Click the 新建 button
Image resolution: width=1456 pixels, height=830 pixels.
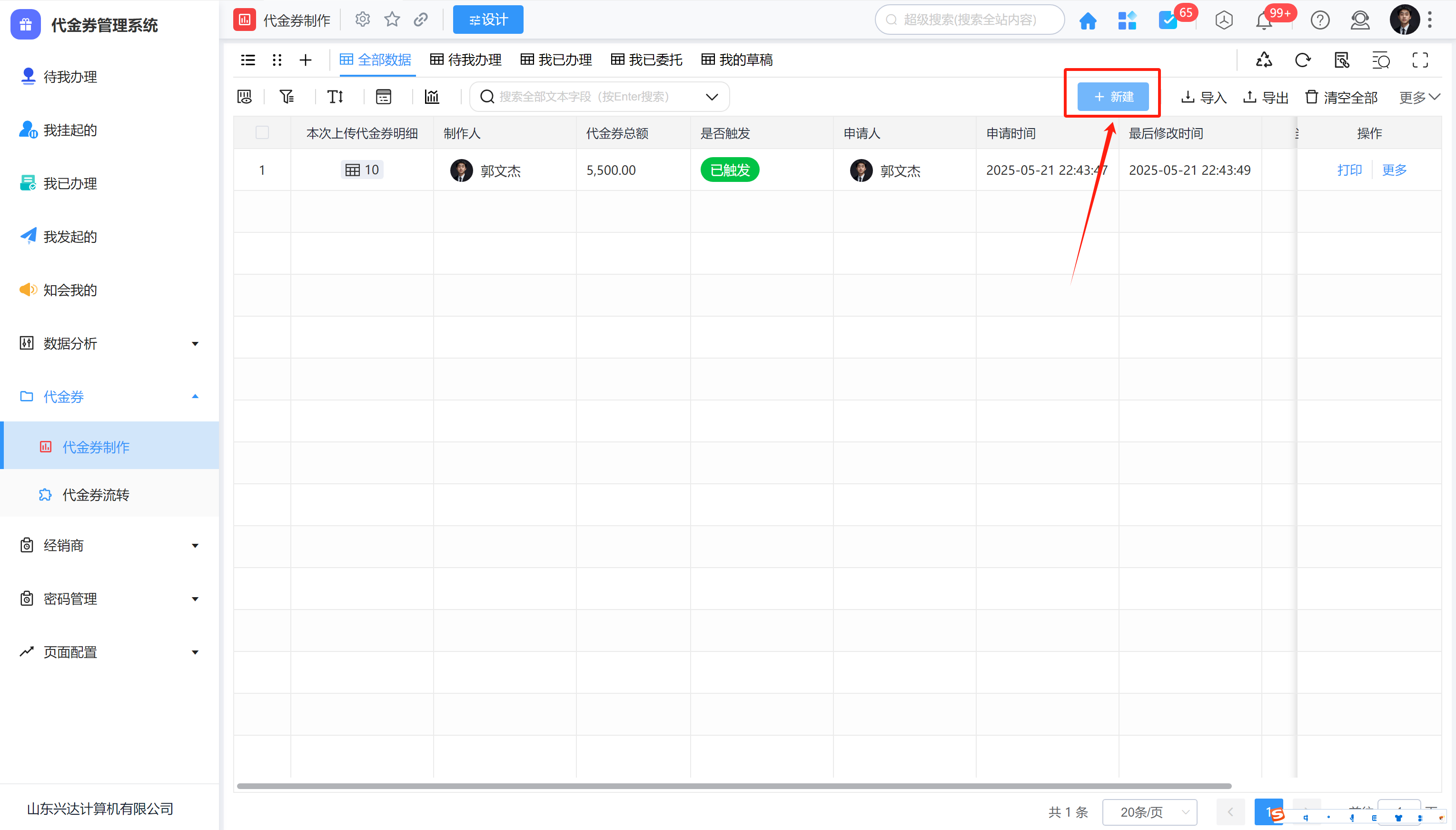tap(1112, 96)
